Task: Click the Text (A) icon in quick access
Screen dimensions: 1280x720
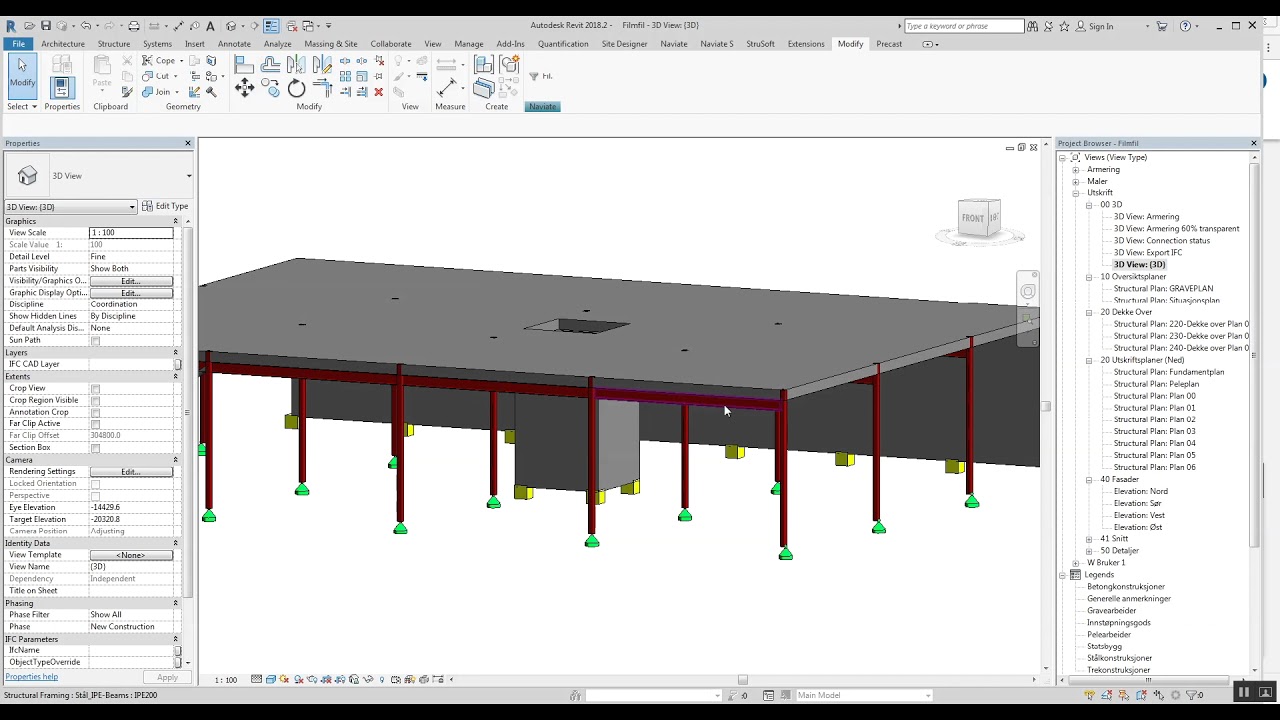Action: 210,26
